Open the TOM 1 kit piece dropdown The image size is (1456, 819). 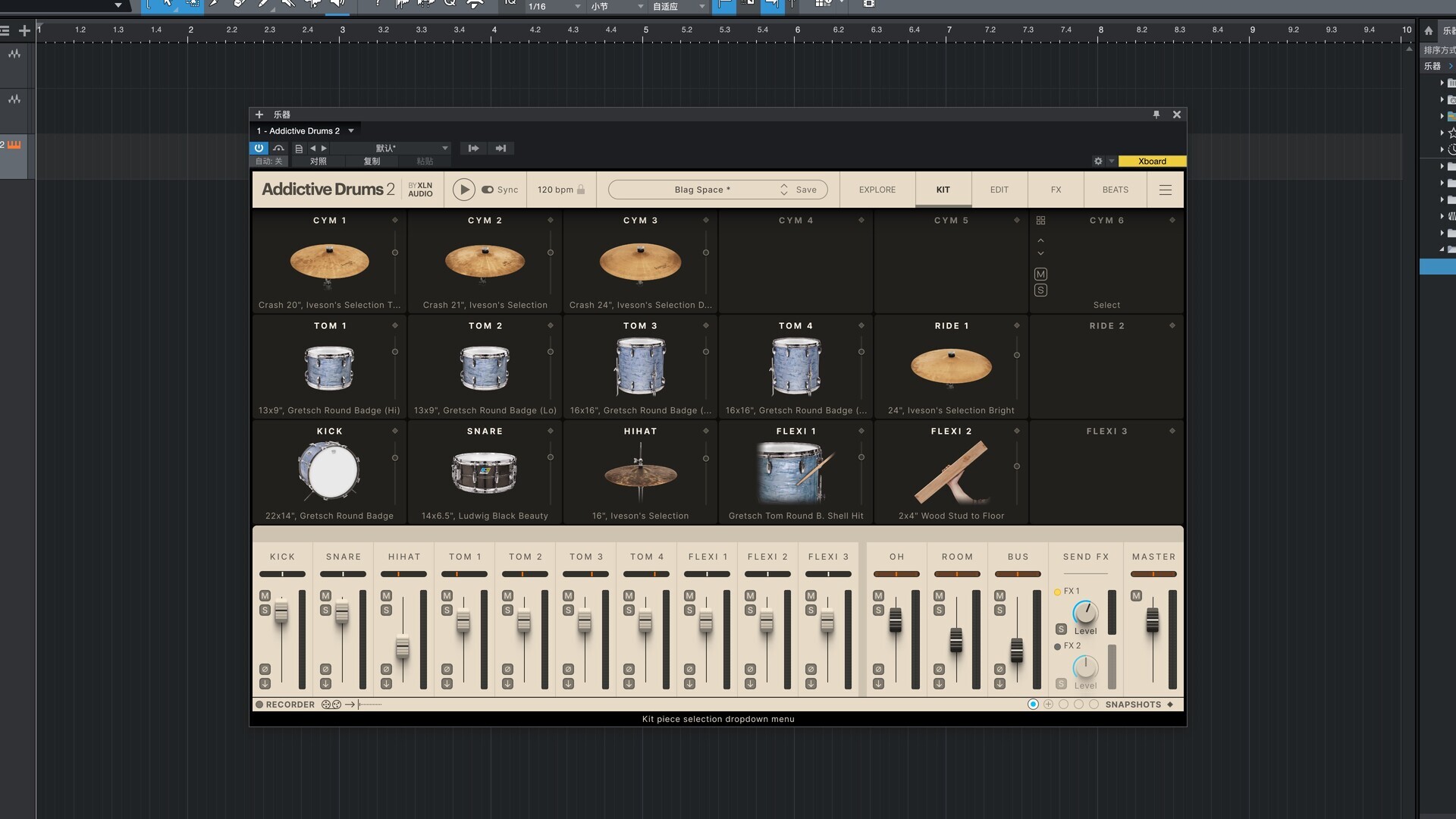tap(395, 326)
